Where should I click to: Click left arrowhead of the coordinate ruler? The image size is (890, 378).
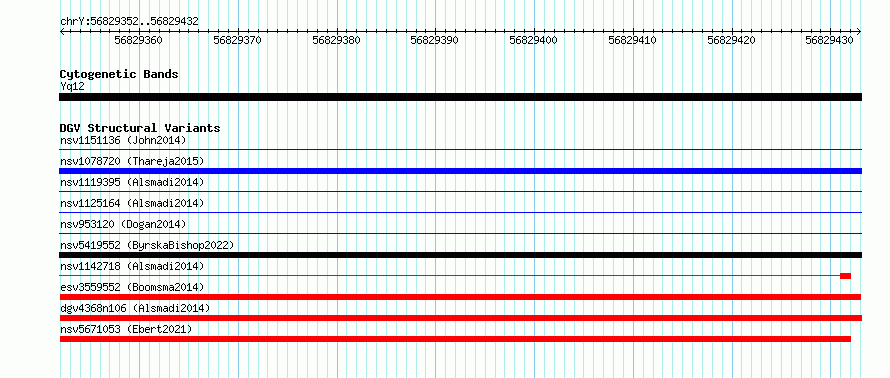[x=62, y=31]
